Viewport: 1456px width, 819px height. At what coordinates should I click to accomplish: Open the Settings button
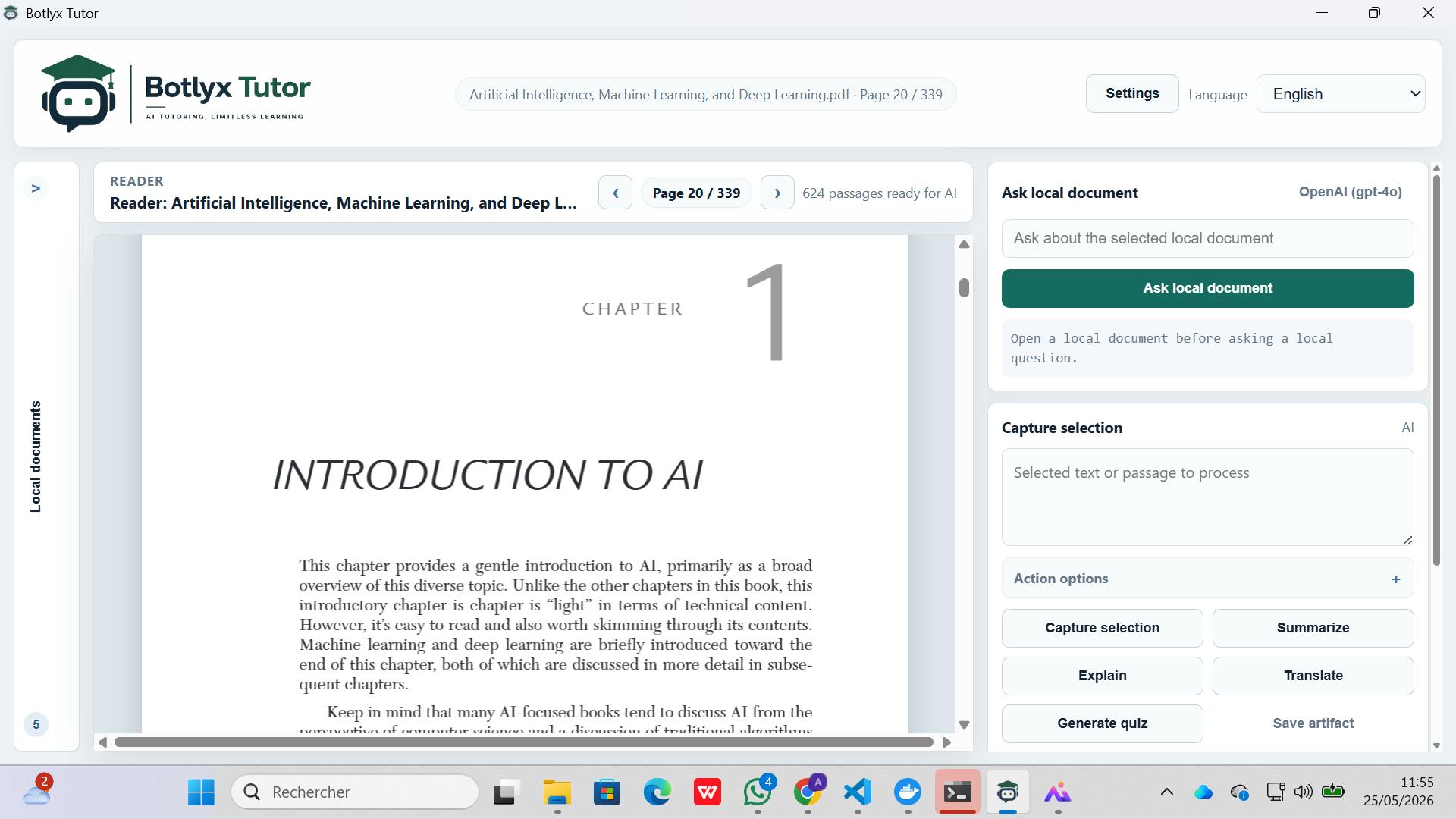1132,93
